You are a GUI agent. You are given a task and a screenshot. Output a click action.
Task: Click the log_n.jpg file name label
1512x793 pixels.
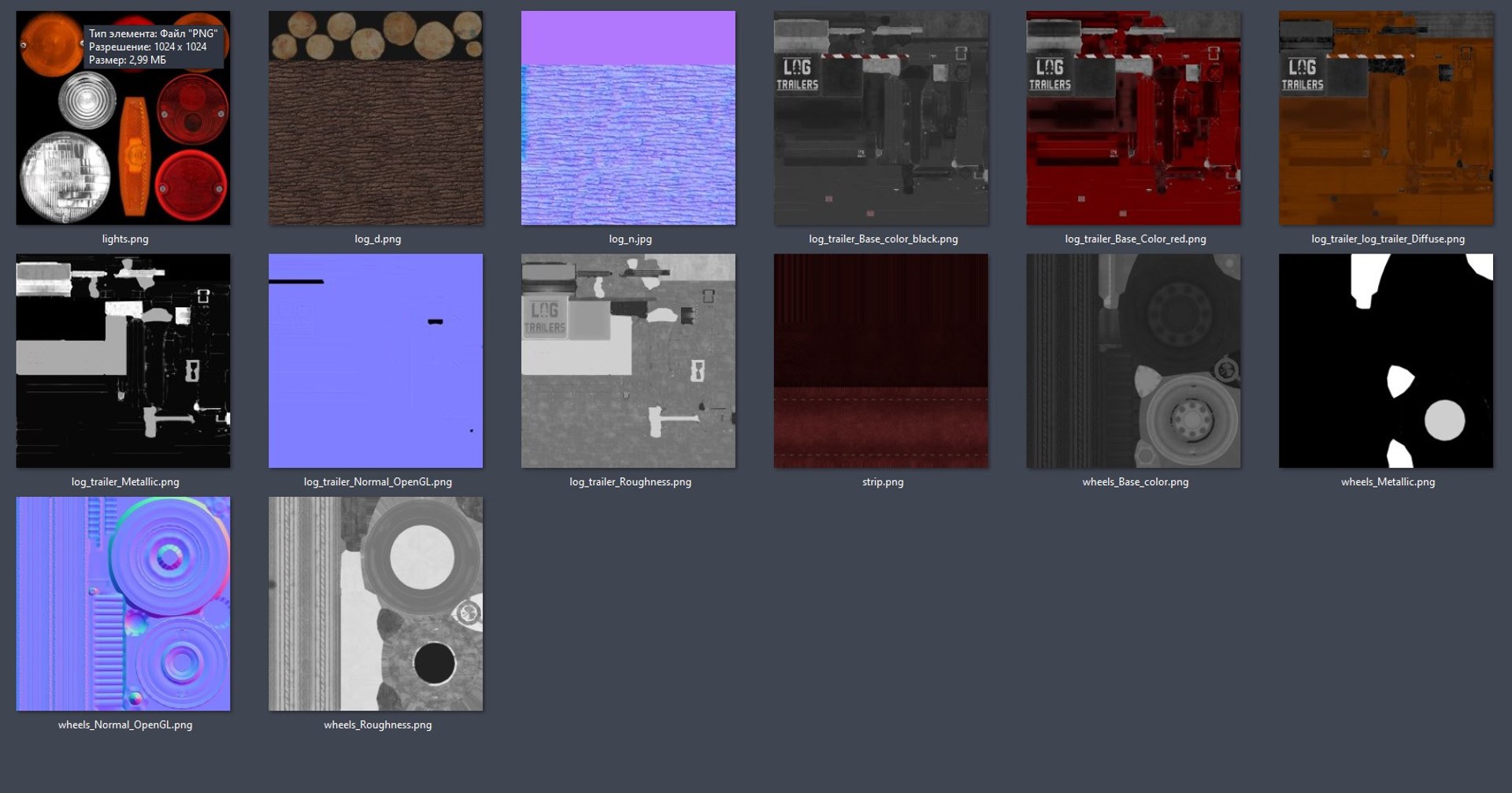pyautogui.click(x=630, y=239)
